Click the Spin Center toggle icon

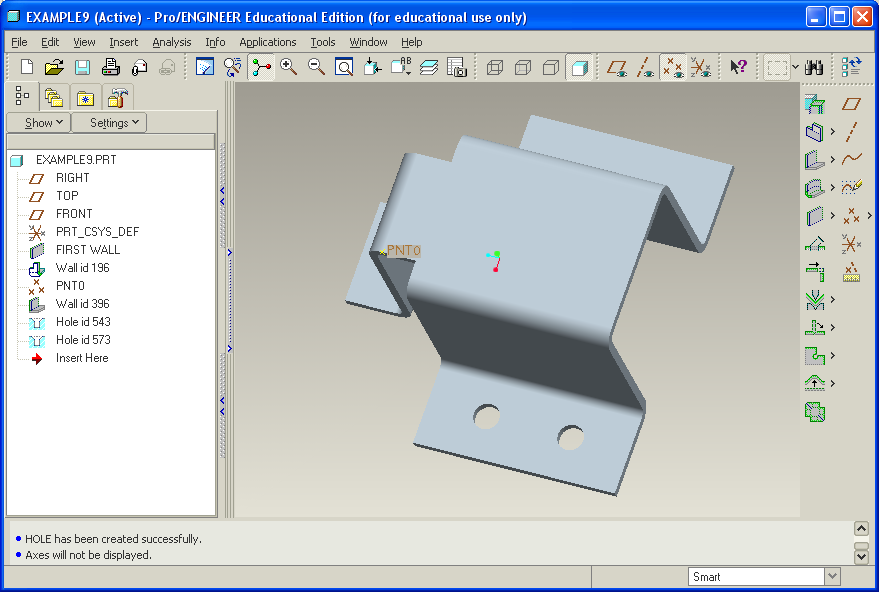click(x=262, y=67)
